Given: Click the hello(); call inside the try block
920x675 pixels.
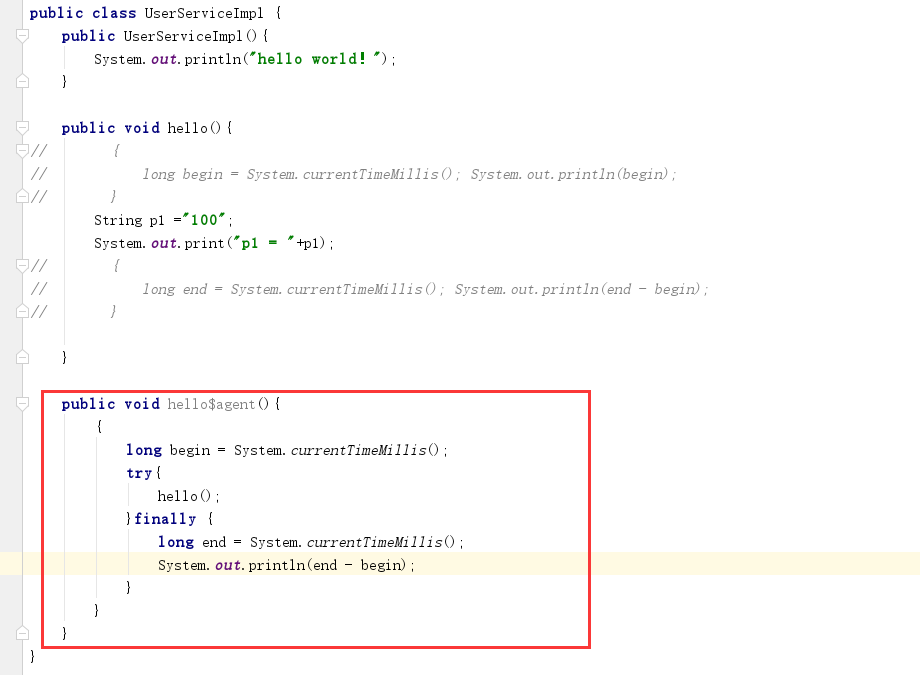Looking at the screenshot, I should pyautogui.click(x=188, y=496).
